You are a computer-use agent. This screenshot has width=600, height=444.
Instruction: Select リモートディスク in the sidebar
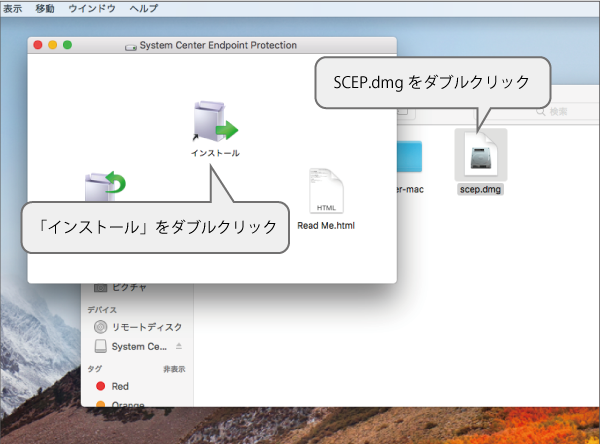coord(147,327)
